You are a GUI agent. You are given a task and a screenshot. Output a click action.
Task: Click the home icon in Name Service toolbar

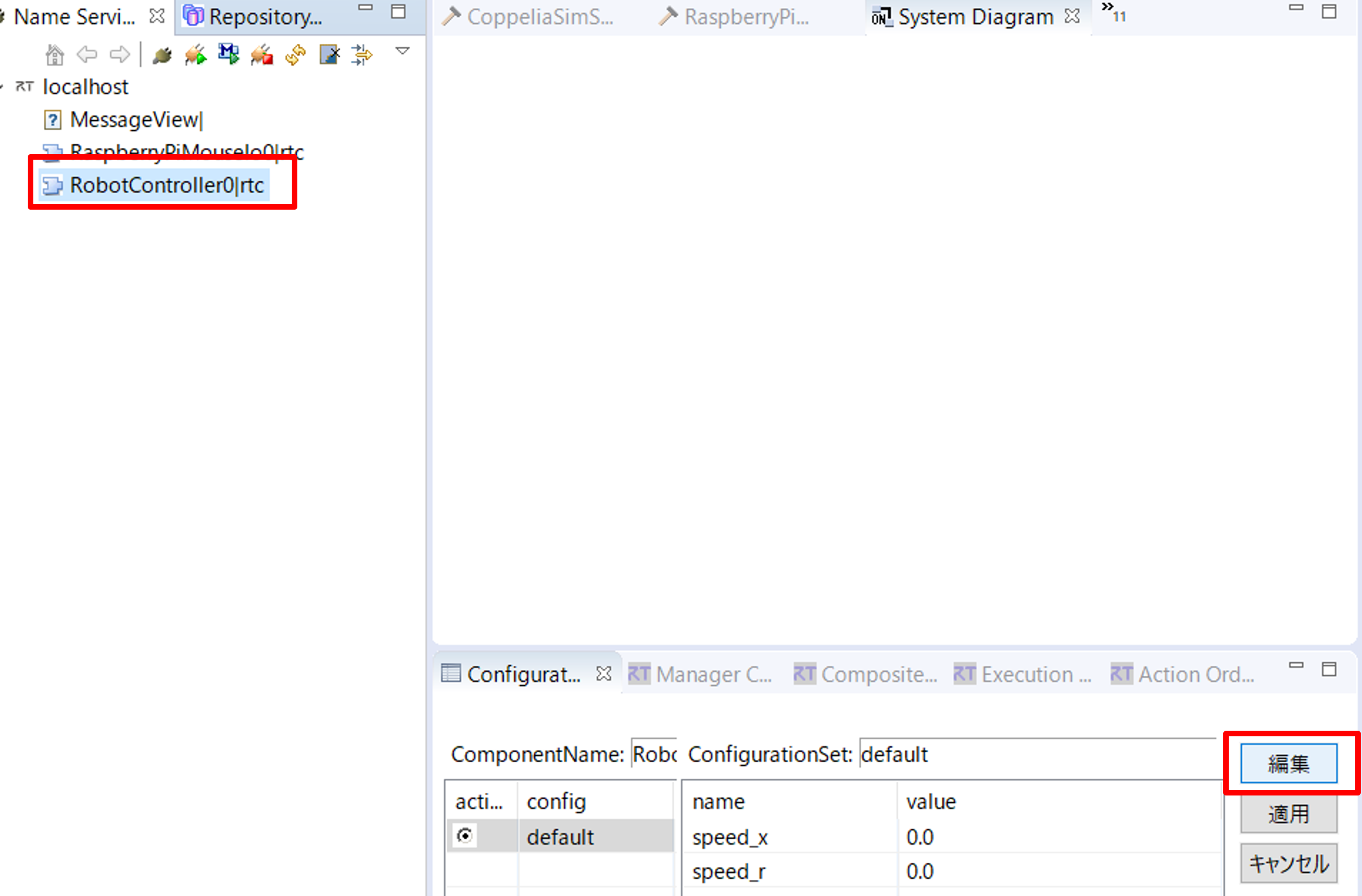point(55,55)
